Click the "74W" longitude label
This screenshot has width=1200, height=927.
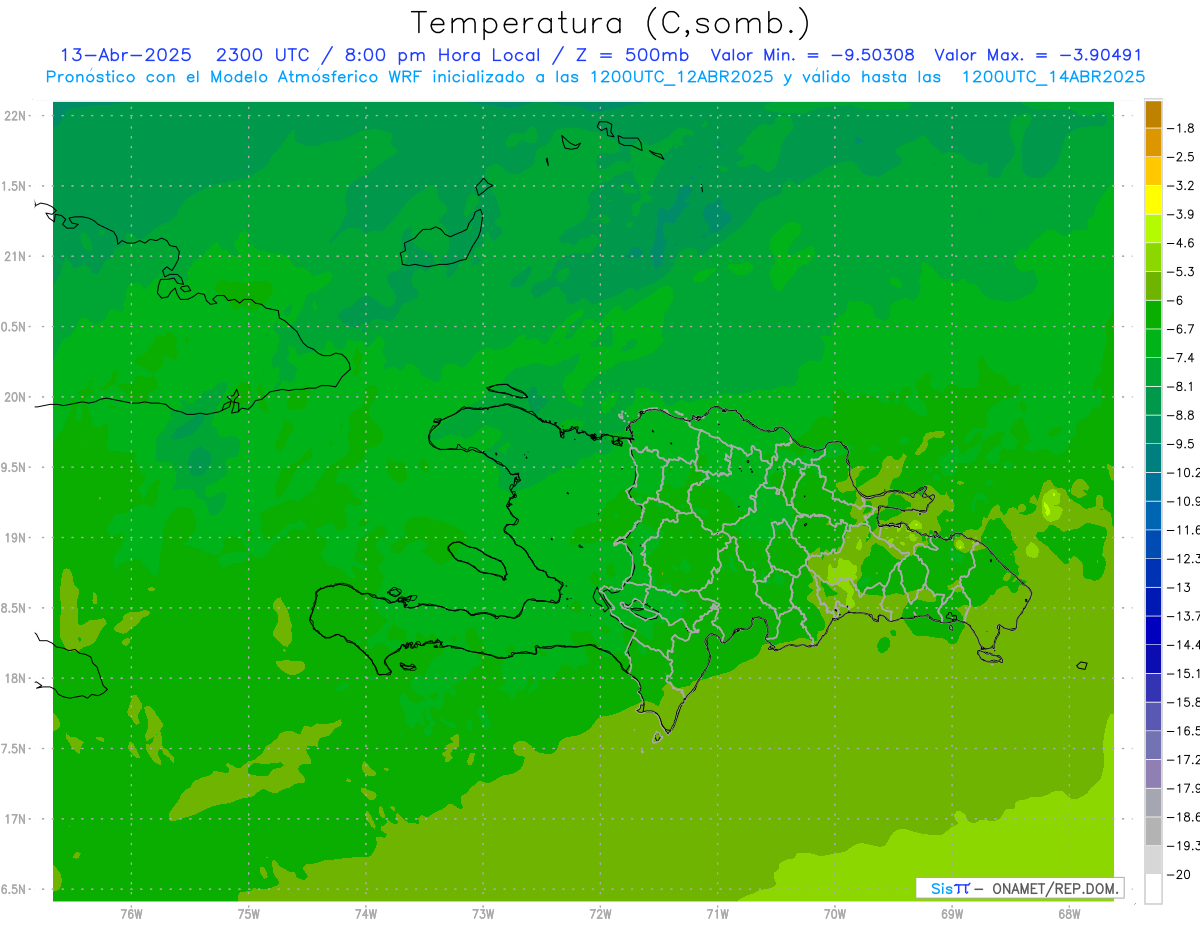366,914
